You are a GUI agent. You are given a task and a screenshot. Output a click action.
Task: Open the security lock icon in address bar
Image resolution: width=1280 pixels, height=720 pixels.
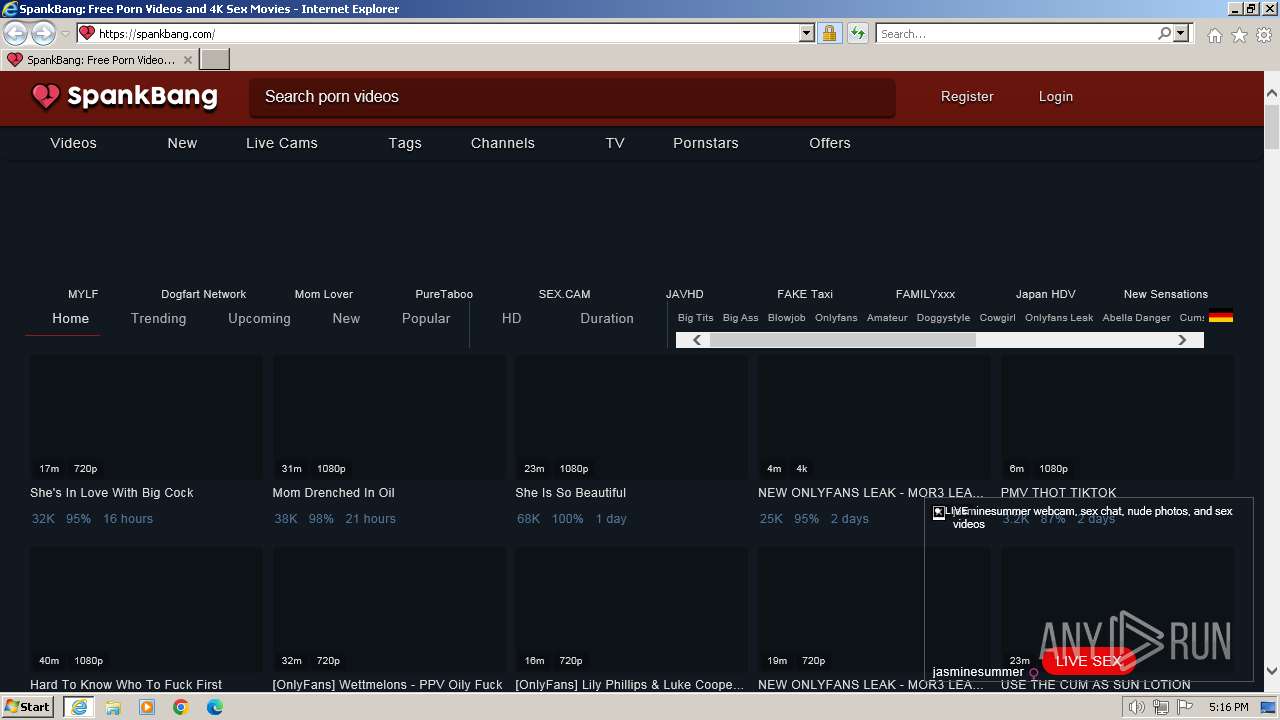coord(829,33)
